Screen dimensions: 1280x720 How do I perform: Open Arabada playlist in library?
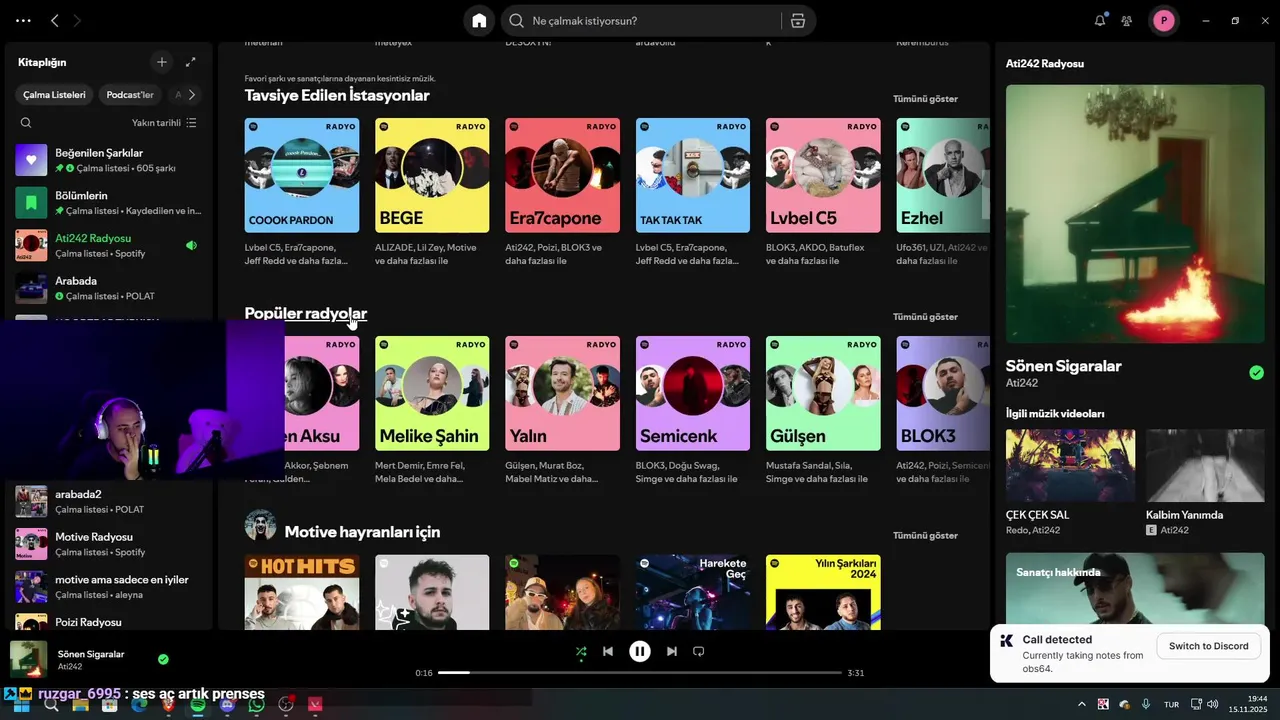[x=110, y=288]
